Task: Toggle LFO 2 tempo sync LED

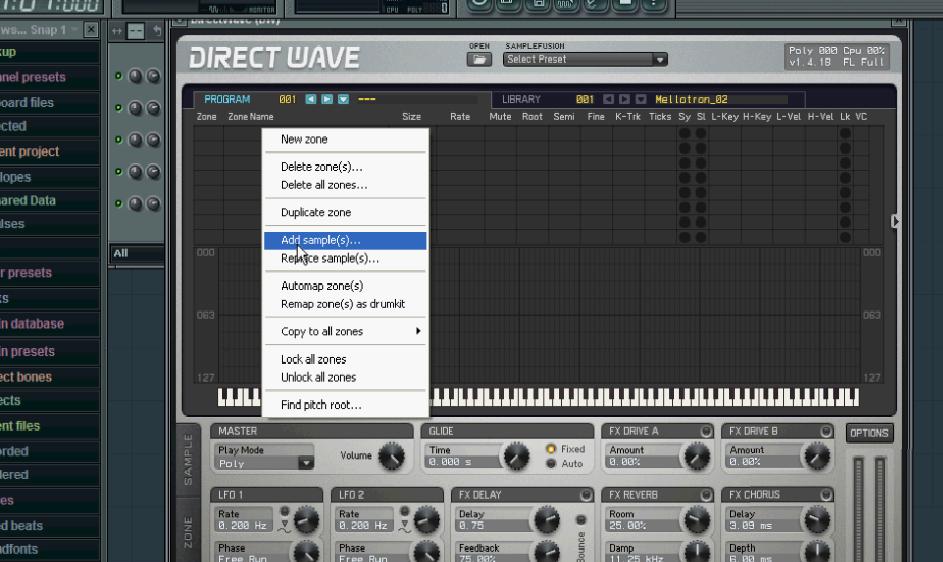Action: tap(405, 511)
